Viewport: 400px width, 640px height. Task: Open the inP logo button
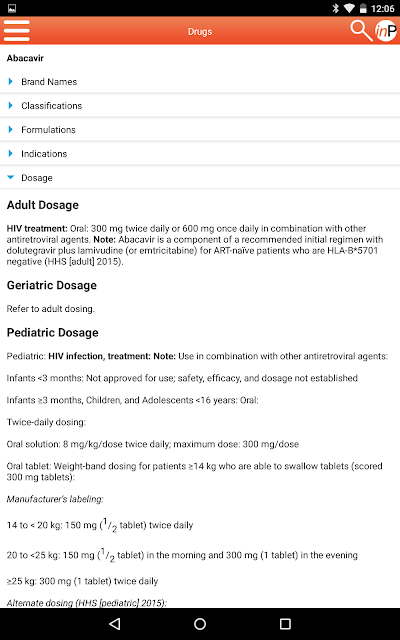tap(386, 31)
